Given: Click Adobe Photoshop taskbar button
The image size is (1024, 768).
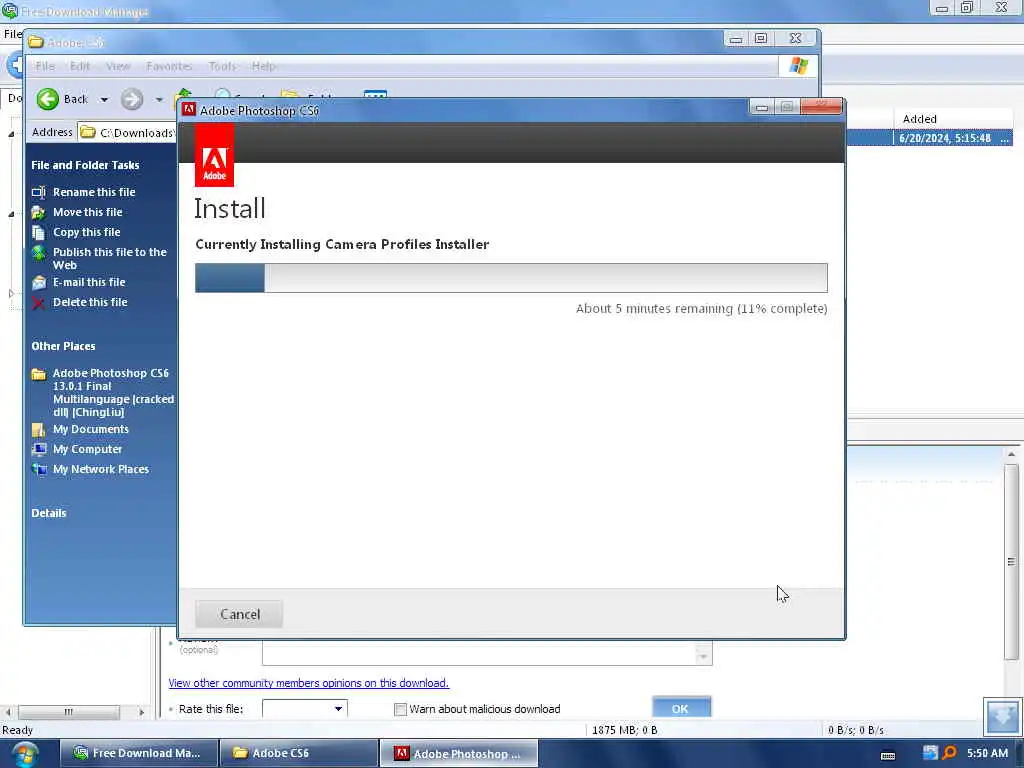Looking at the screenshot, I should point(458,753).
